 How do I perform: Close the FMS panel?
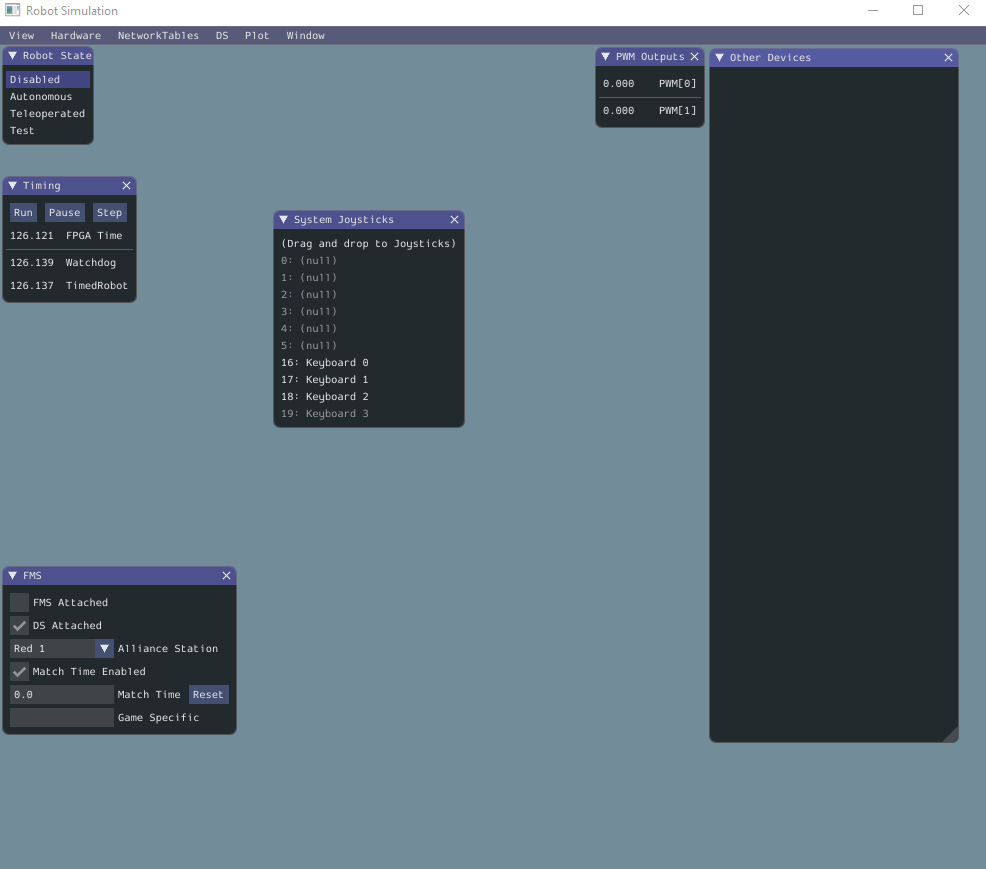tap(226, 575)
